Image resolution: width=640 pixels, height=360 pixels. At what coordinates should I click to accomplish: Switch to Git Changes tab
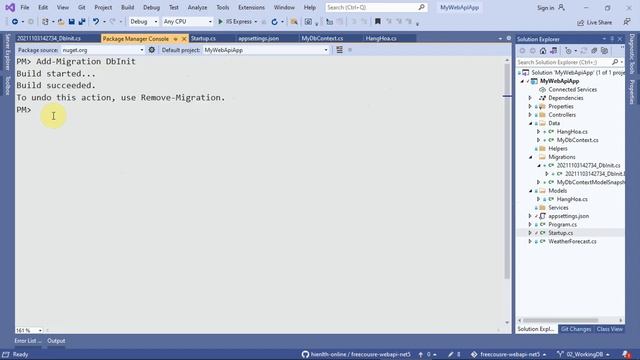pos(576,329)
